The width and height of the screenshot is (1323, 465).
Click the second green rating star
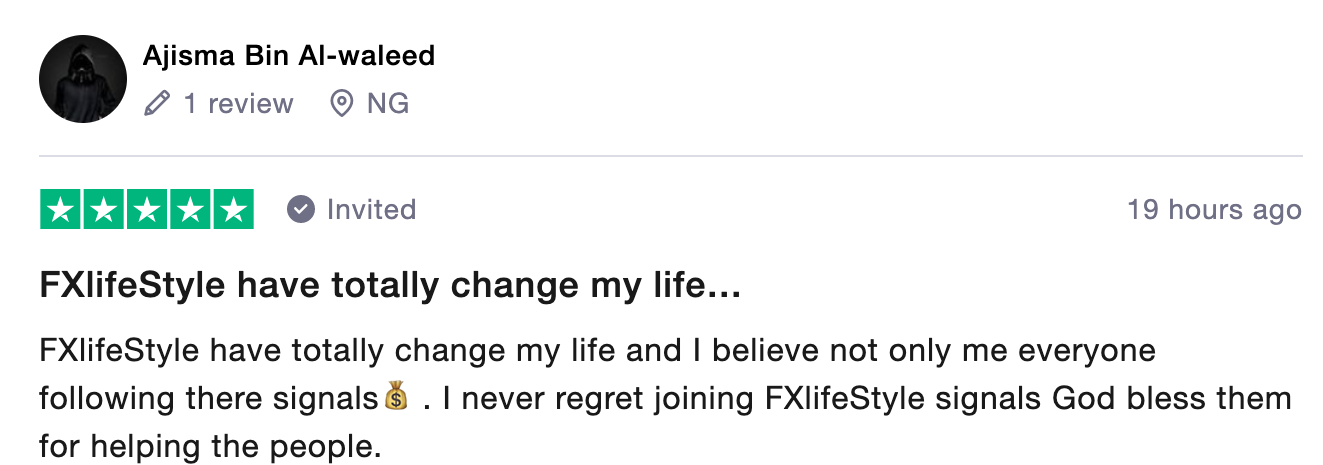104,209
